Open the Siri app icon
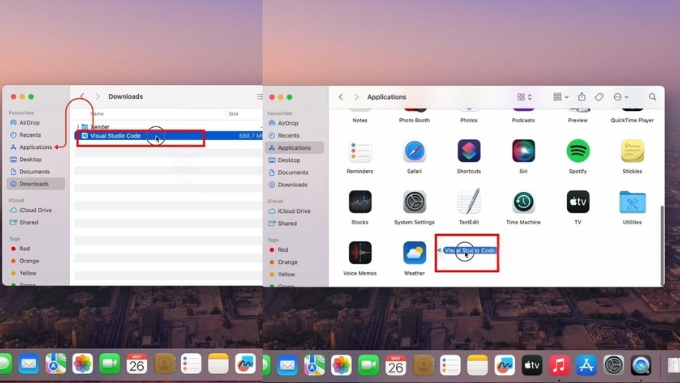 tap(523, 151)
